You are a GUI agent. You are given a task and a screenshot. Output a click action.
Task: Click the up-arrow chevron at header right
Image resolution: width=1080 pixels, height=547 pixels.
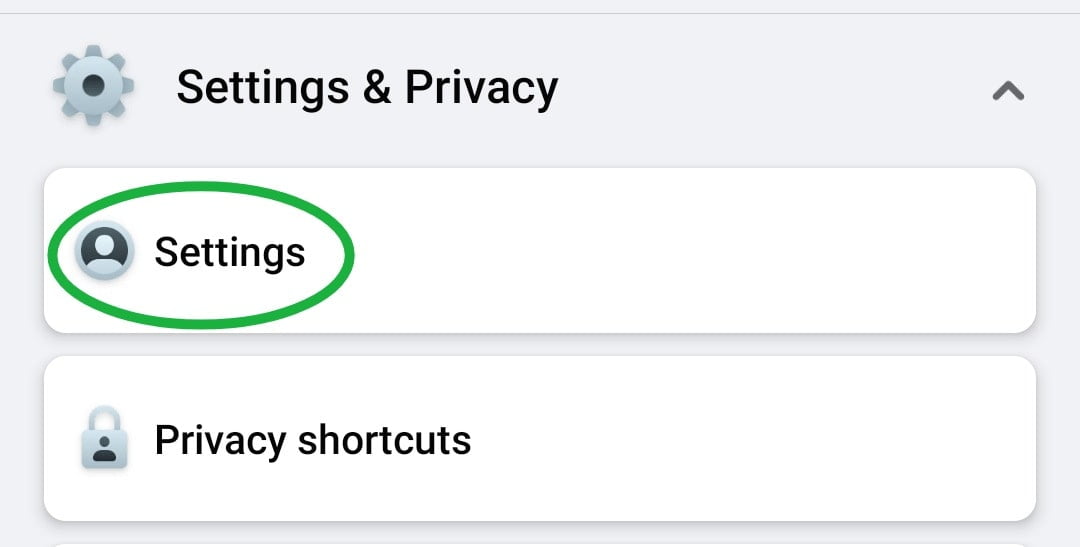1008,90
